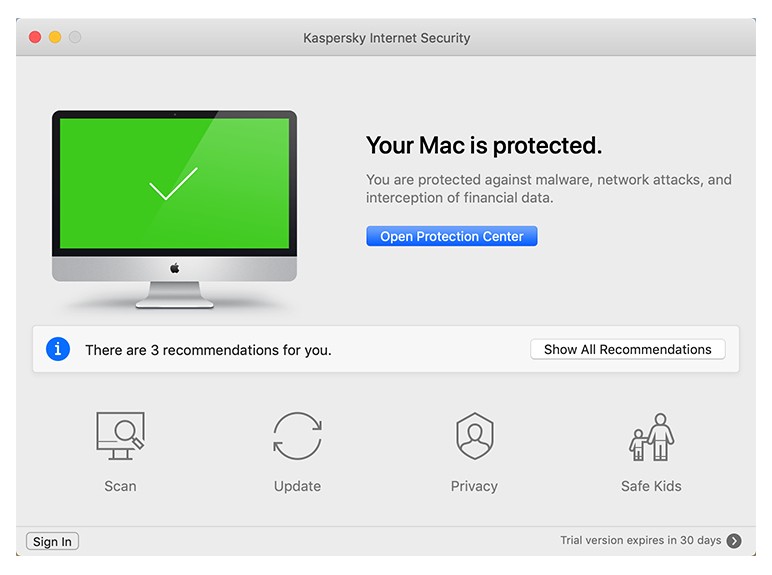This screenshot has width=772, height=575.
Task: Click the Sign In button
Action: point(52,542)
